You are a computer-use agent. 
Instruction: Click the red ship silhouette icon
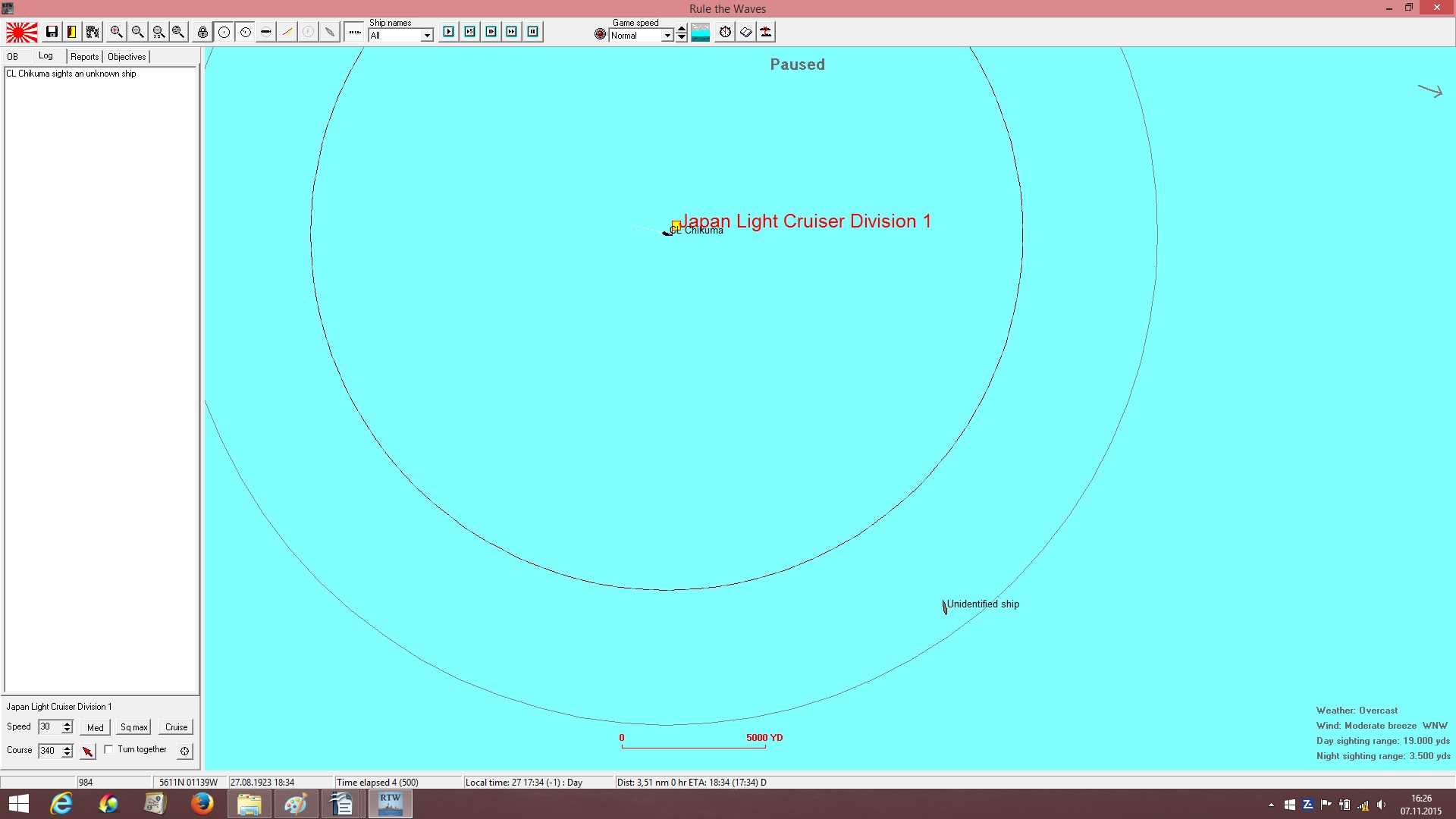[767, 32]
